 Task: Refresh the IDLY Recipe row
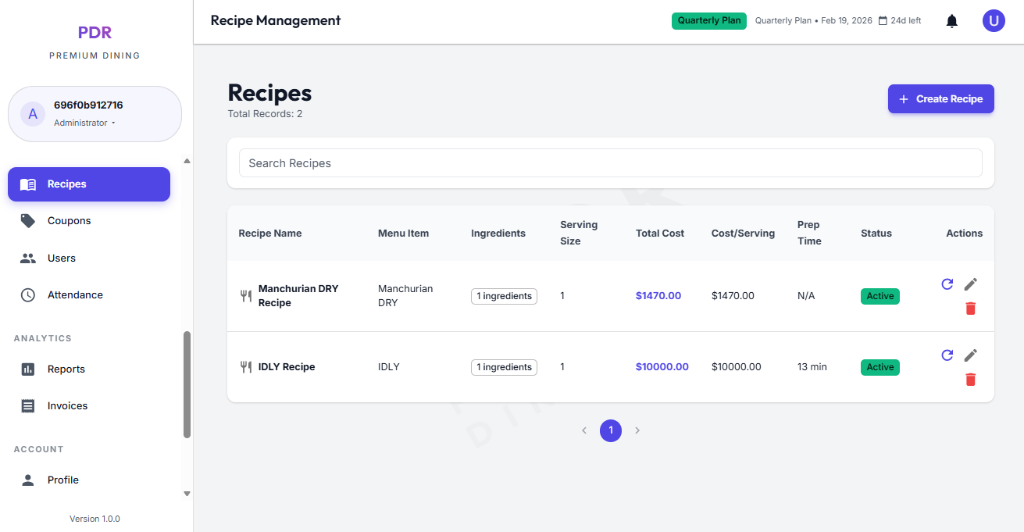coord(947,355)
